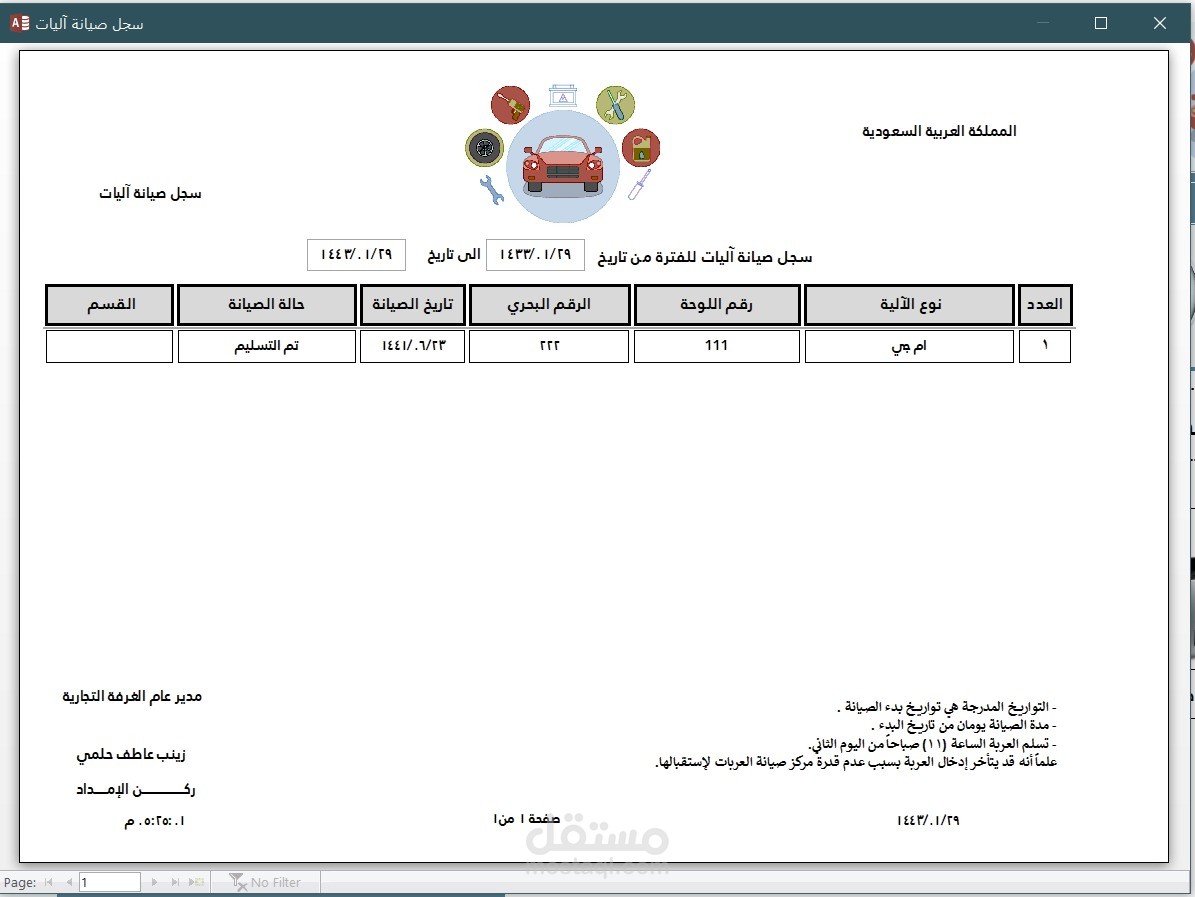Click the cell containing ام جي

[909, 346]
